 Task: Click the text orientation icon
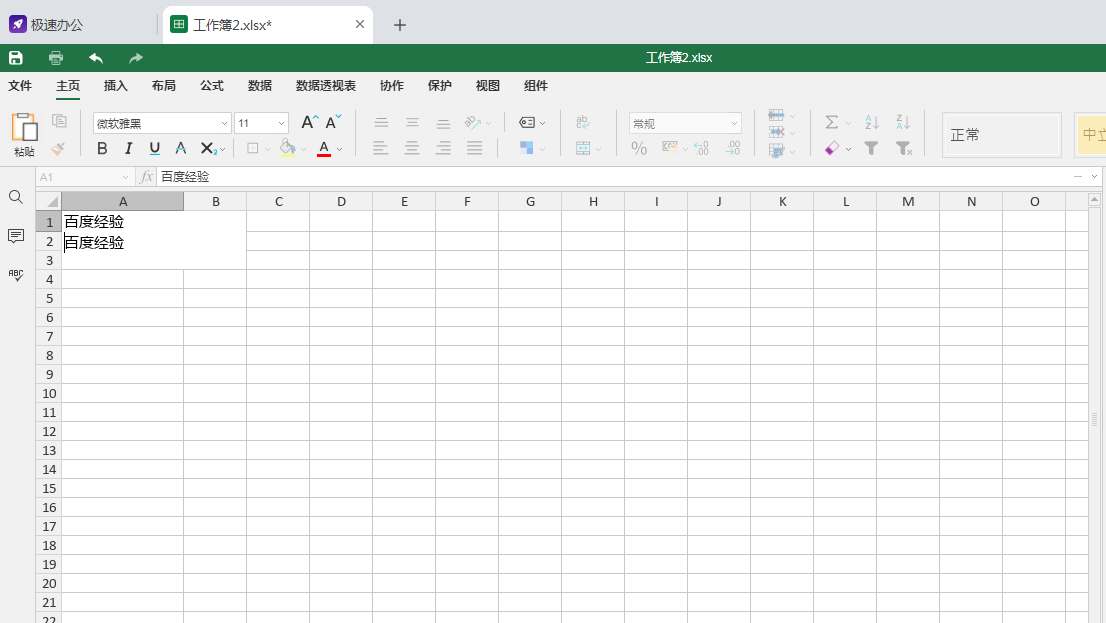click(473, 123)
